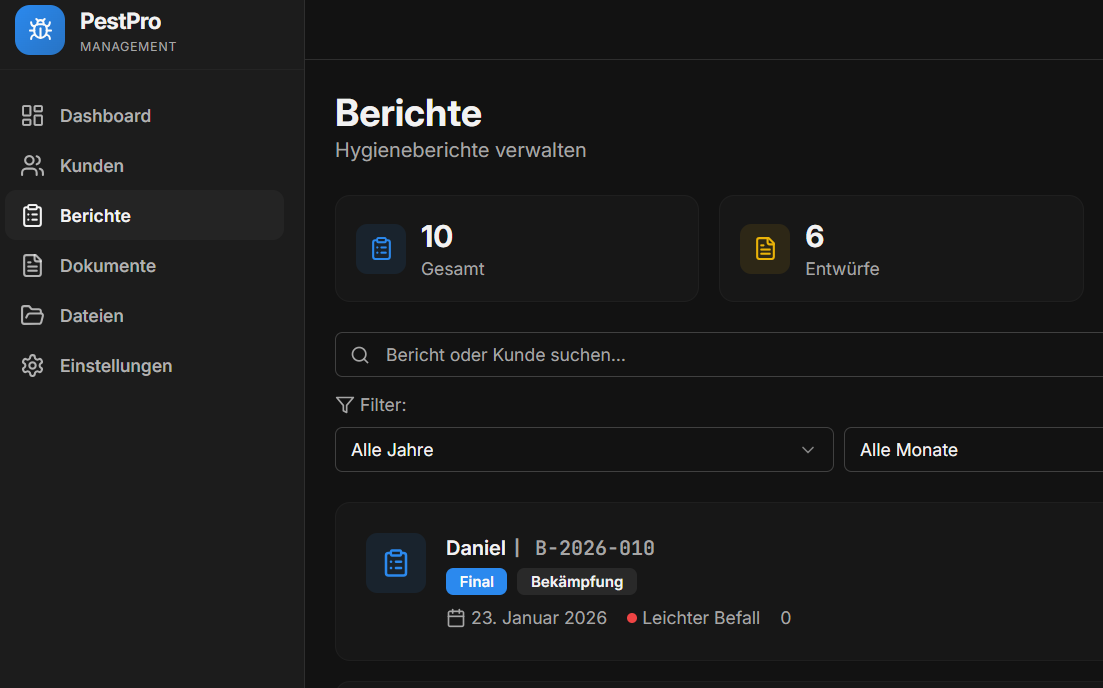This screenshot has width=1103, height=688.
Task: Open Berichte in the sidebar menu
Action: pyautogui.click(x=95, y=216)
